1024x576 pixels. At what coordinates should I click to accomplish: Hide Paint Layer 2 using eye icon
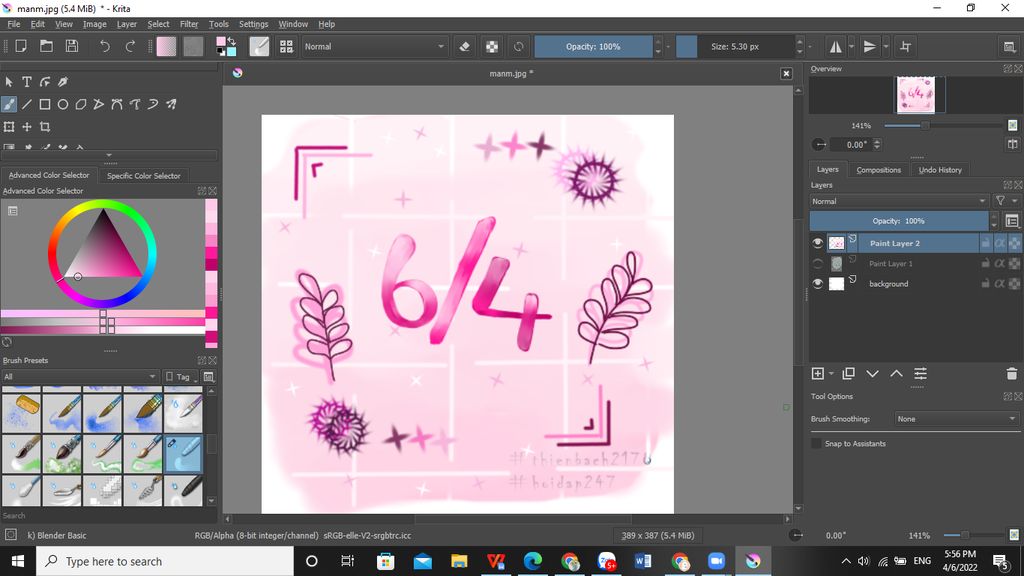click(x=818, y=243)
